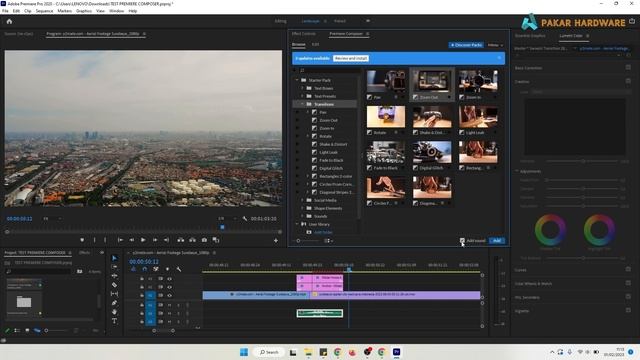Image resolution: width=640 pixels, height=360 pixels.
Task: Collapse the Transitions folder
Action: [302, 104]
